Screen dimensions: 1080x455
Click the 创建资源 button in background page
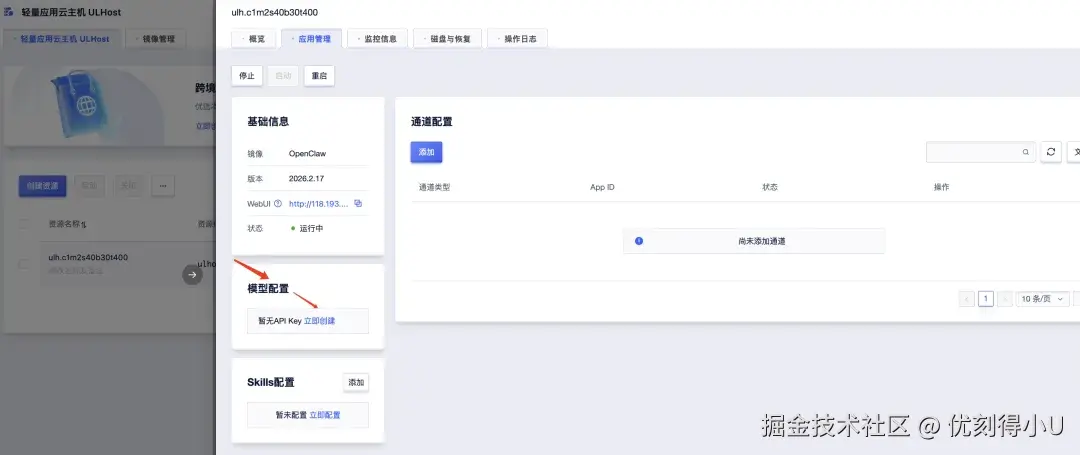coord(42,186)
